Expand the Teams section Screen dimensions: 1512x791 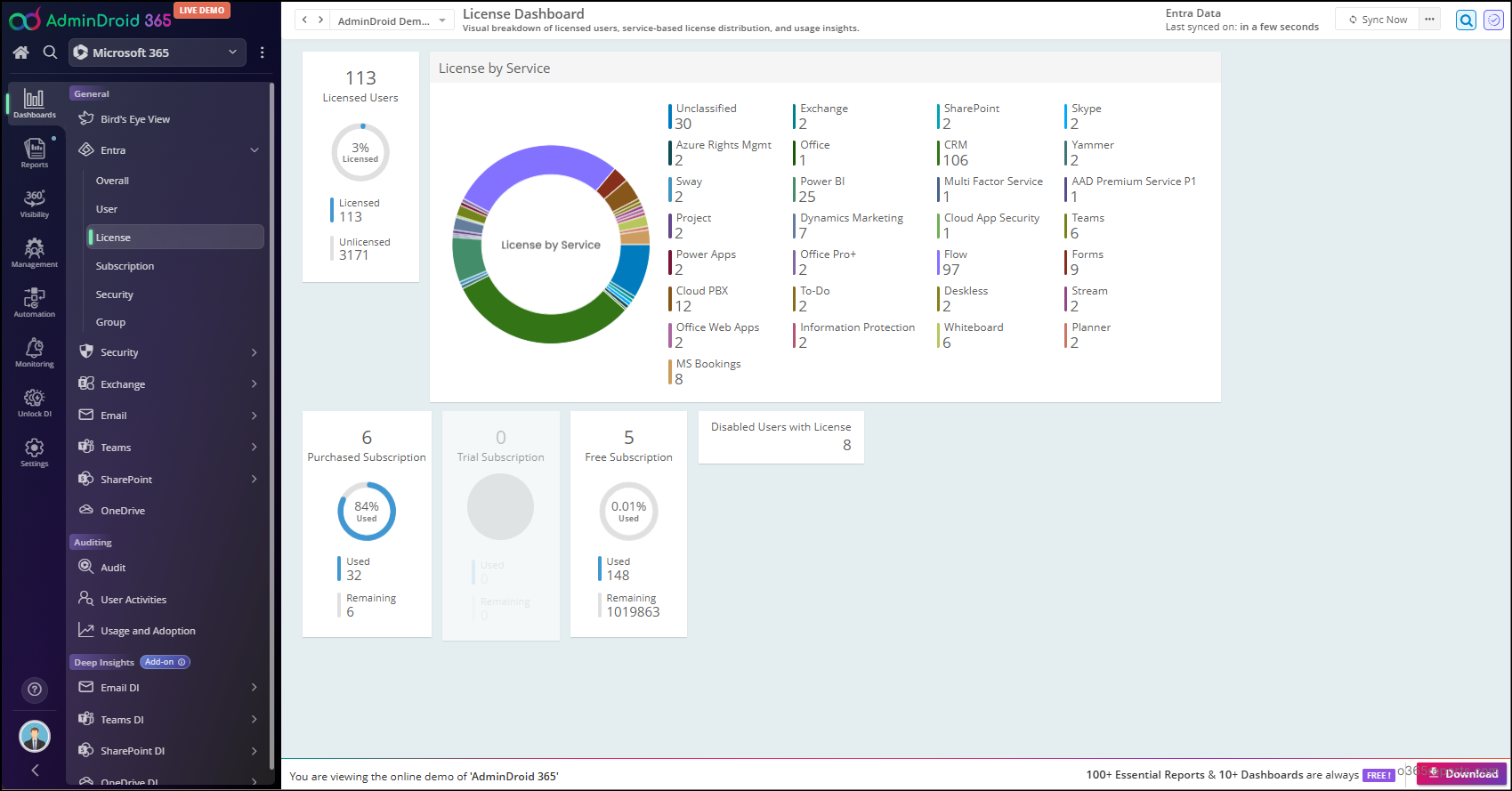[x=255, y=448]
